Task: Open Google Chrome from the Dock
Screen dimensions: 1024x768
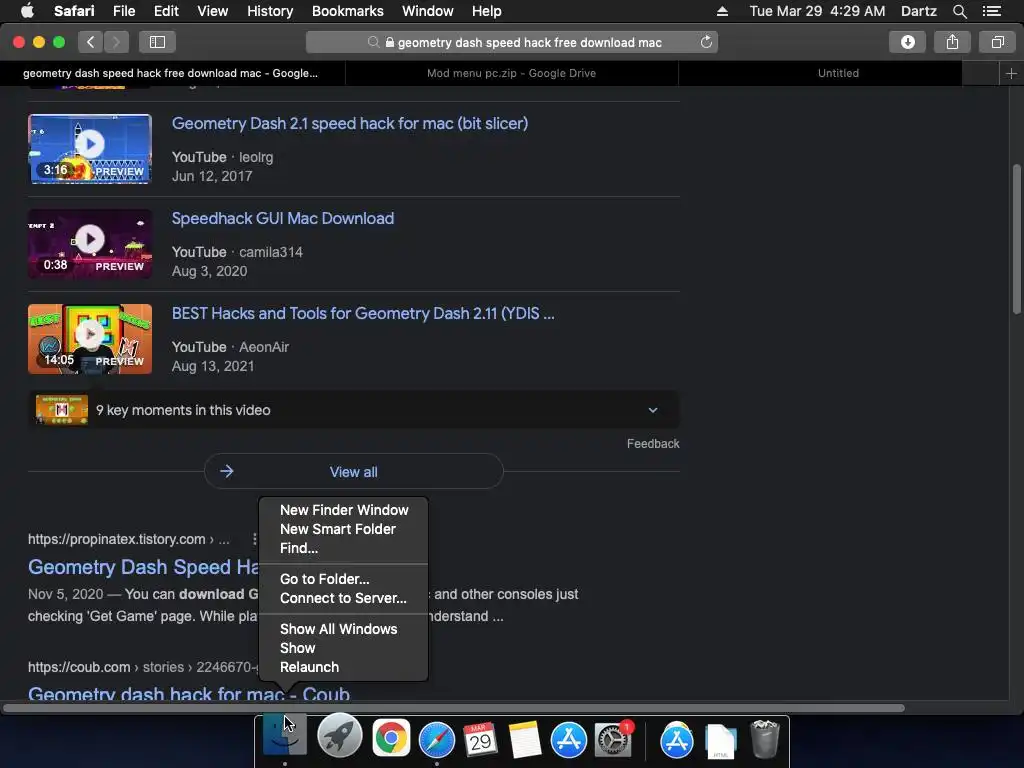Action: tap(391, 738)
